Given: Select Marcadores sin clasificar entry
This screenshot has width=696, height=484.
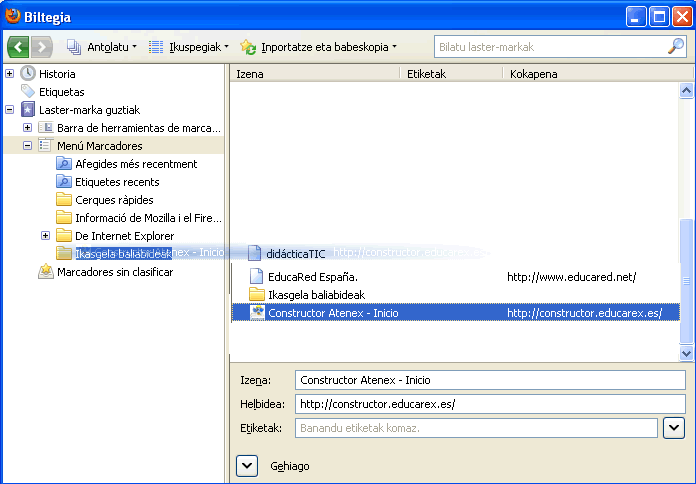Looking at the screenshot, I should click(115, 272).
